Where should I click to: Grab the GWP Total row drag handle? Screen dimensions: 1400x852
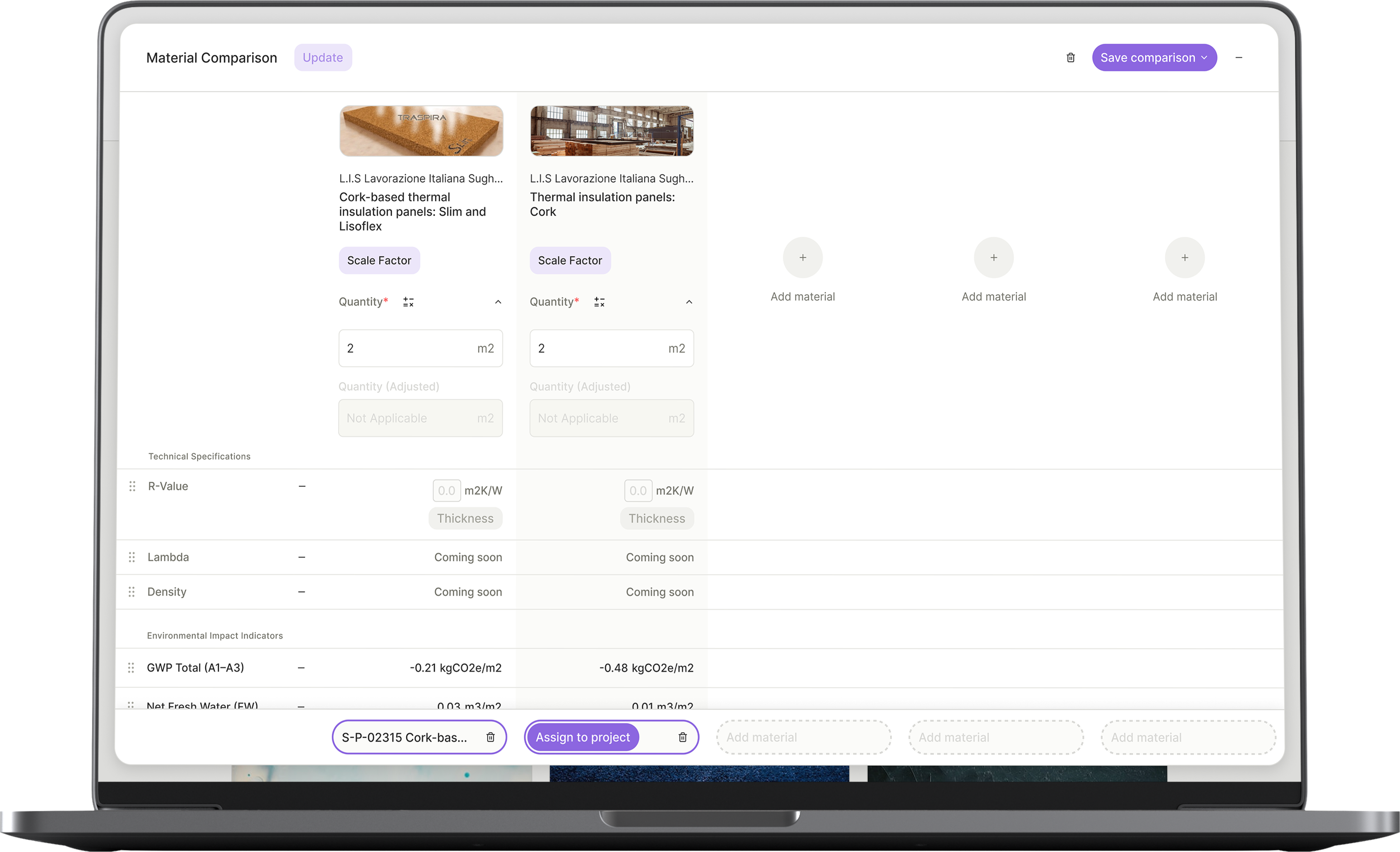131,668
